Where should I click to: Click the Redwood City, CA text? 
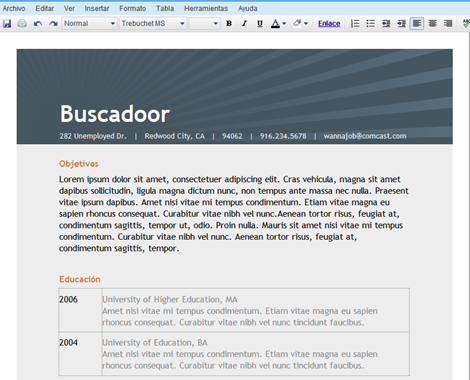coord(174,136)
